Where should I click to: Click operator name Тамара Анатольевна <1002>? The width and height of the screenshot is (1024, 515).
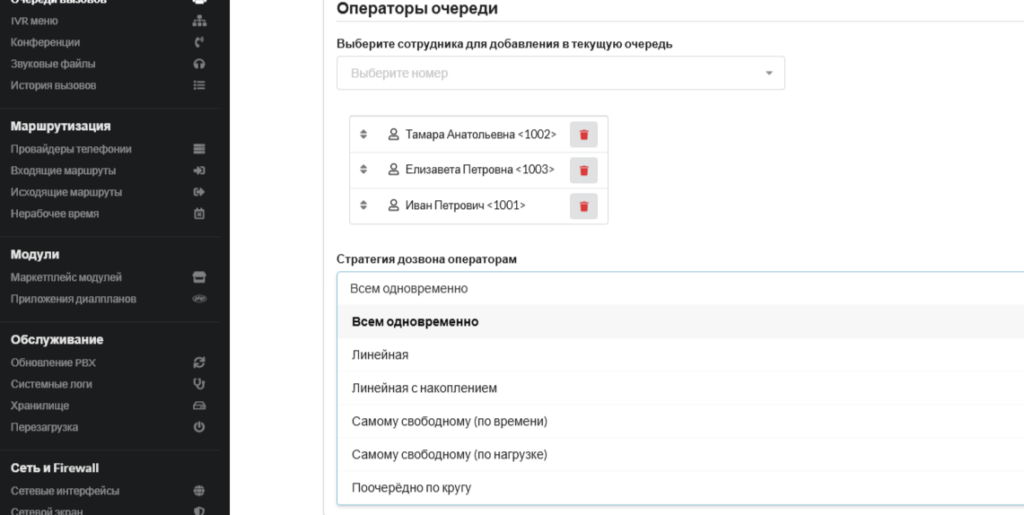481,134
